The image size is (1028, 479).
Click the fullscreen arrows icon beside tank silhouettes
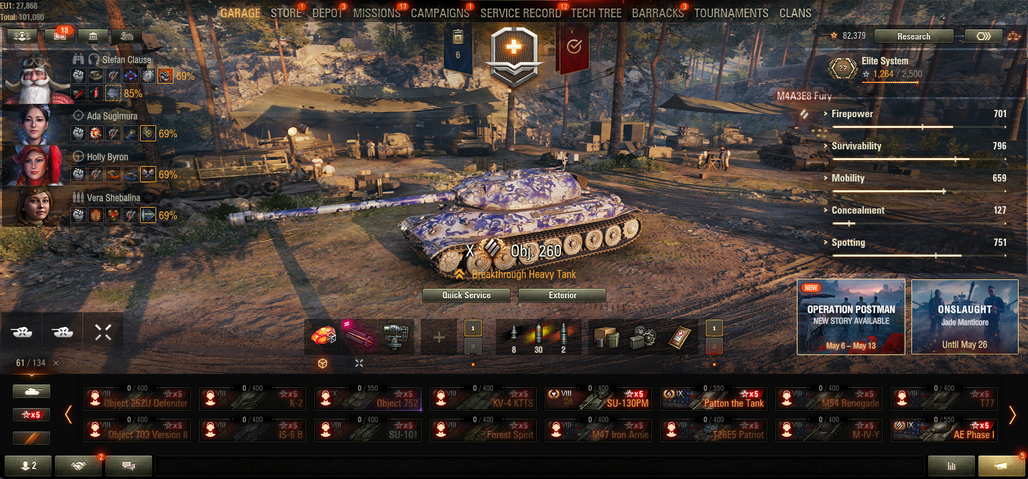(103, 332)
